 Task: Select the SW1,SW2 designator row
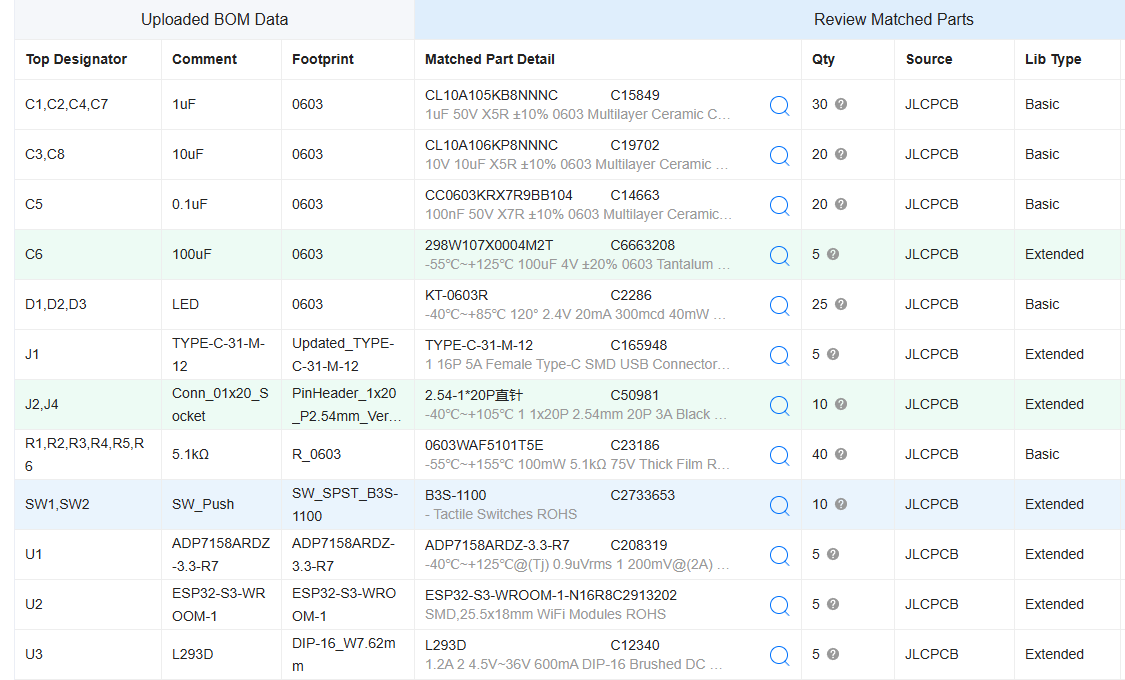pos(57,504)
